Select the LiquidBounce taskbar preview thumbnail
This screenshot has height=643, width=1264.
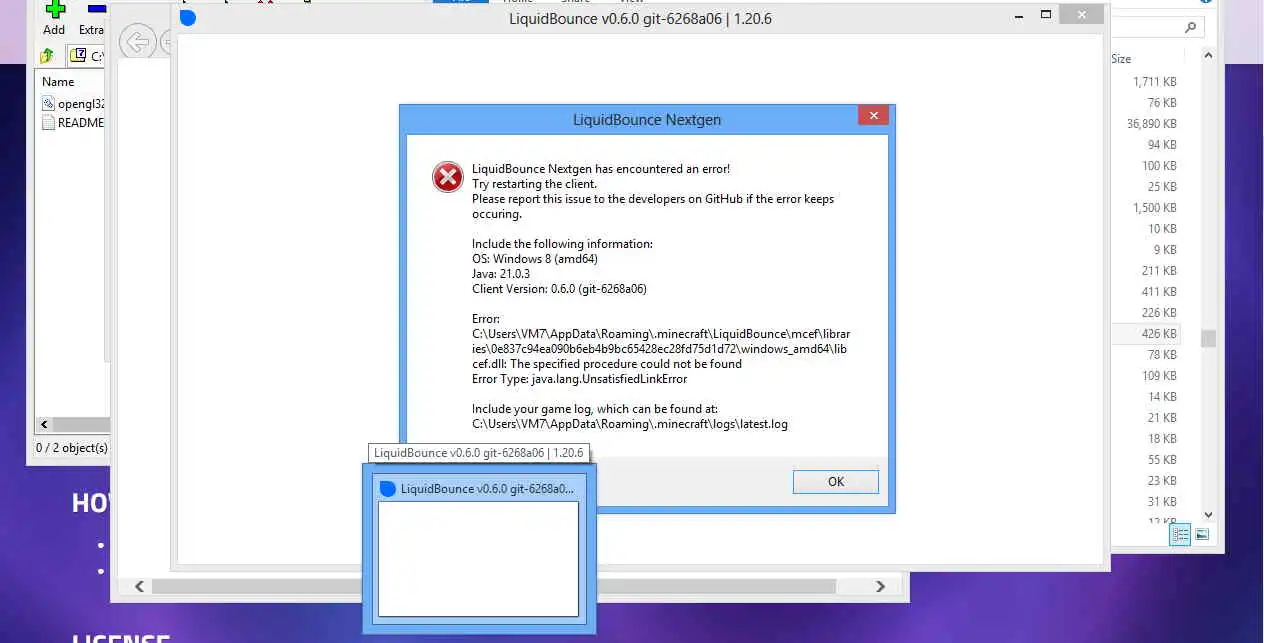tap(478, 558)
